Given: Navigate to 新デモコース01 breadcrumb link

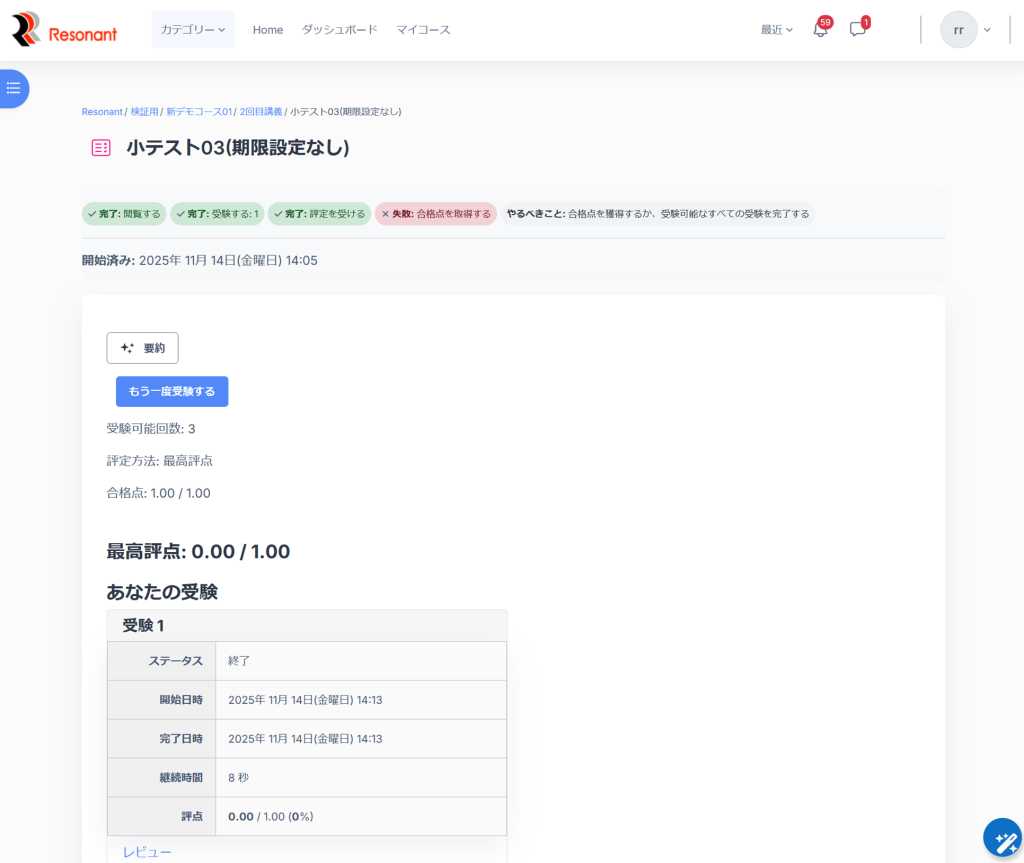Looking at the screenshot, I should point(199,112).
